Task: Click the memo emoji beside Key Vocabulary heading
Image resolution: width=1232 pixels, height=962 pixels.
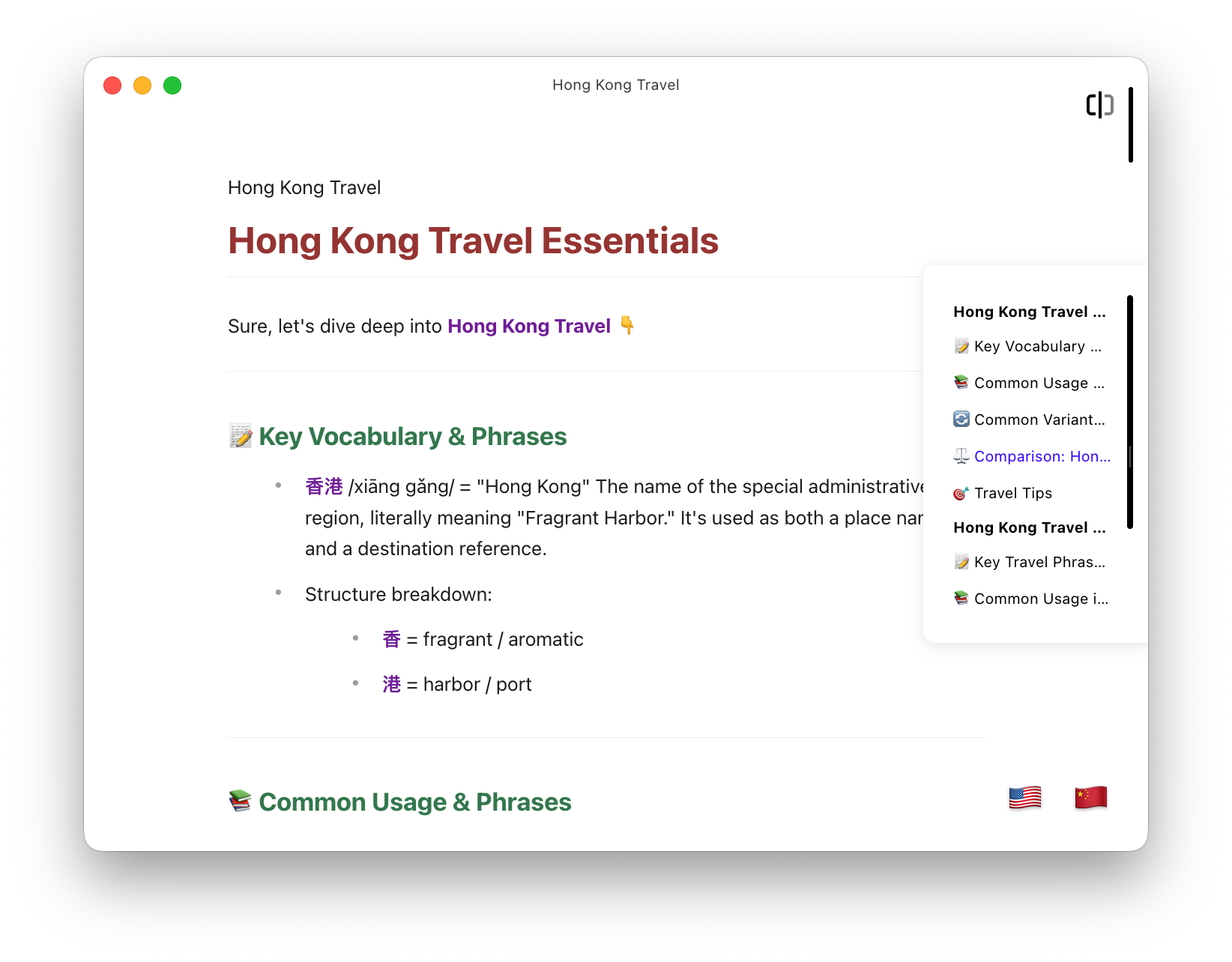Action: point(241,436)
